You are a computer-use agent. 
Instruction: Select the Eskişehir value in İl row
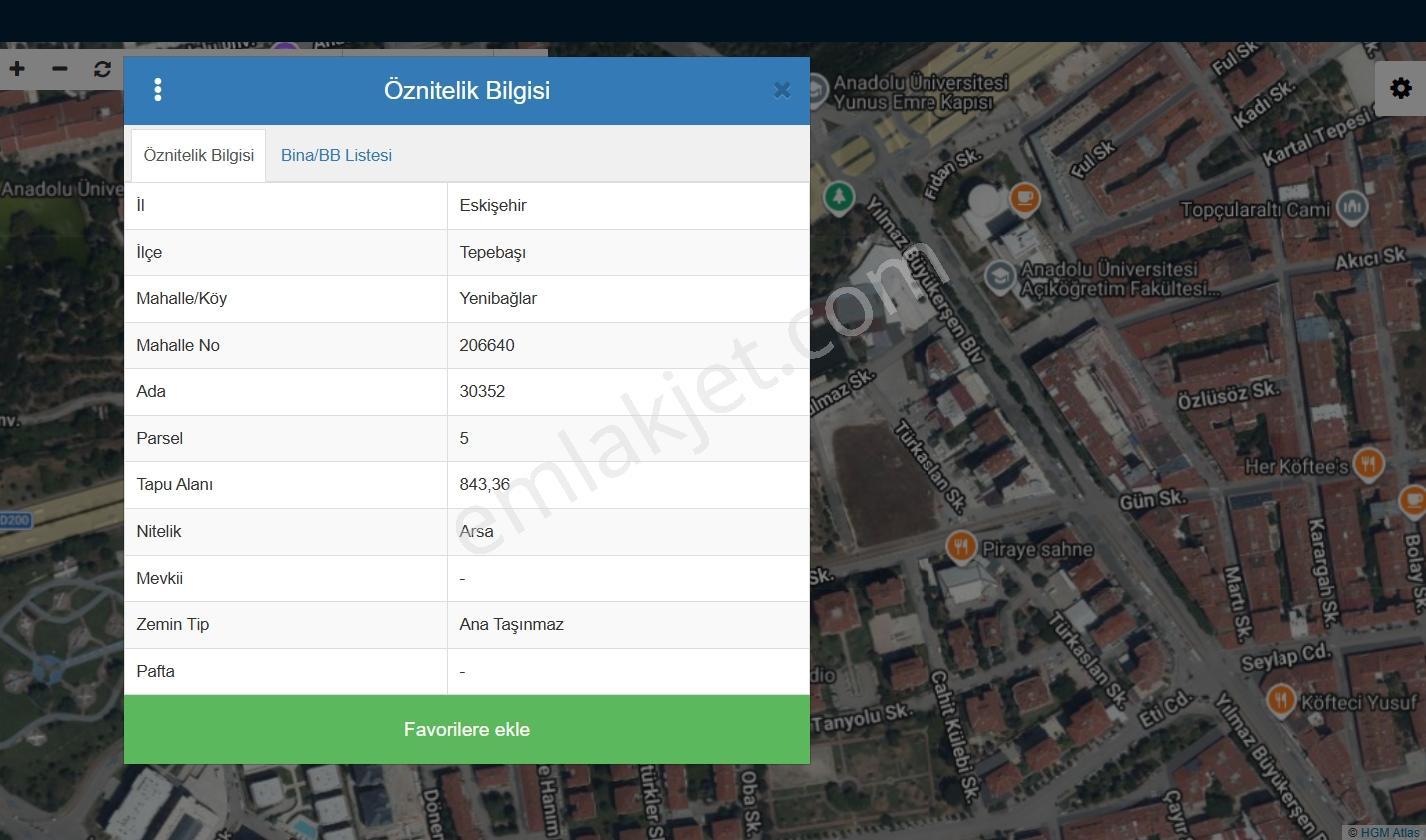pos(493,206)
